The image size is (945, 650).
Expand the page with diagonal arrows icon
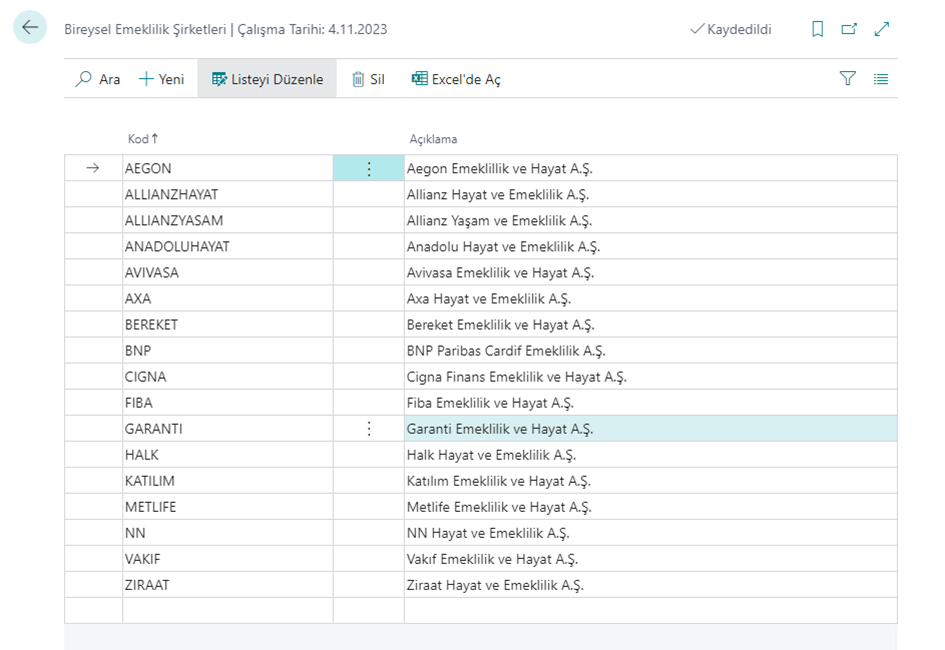click(882, 29)
